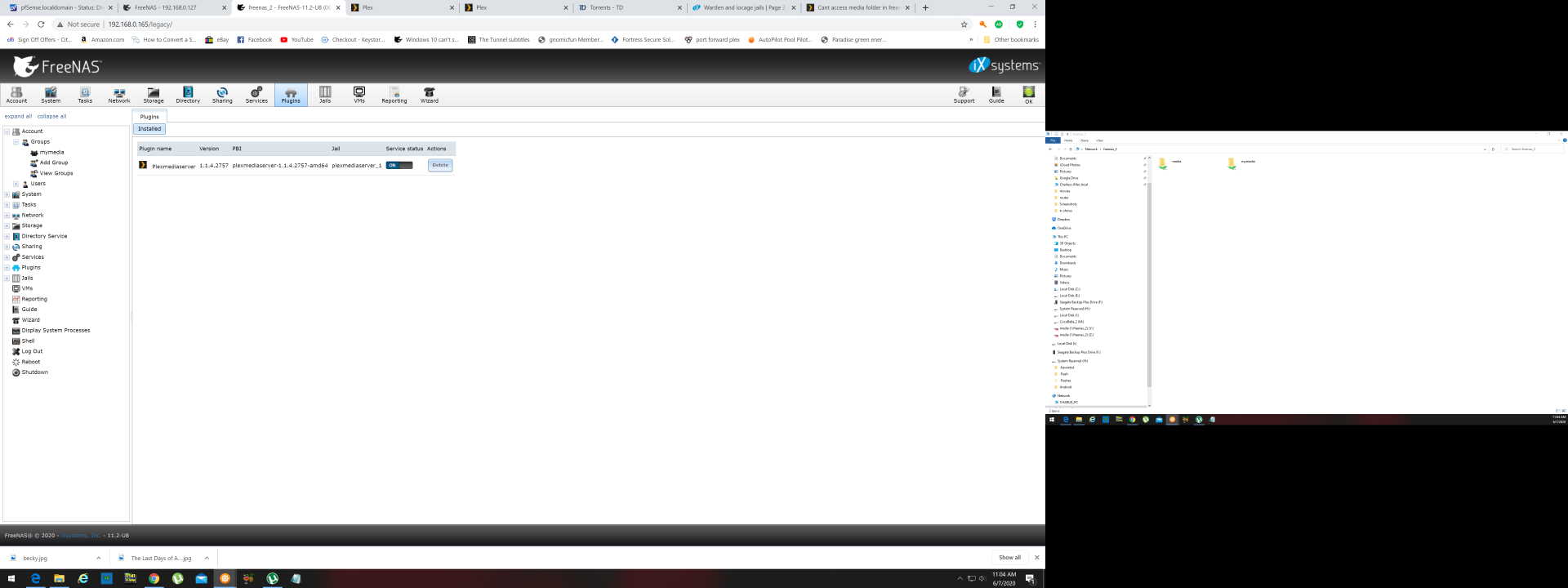Viewport: 1568px width, 588px height.
Task: Open Directory in FreeNAS top toolbar
Action: point(188,95)
